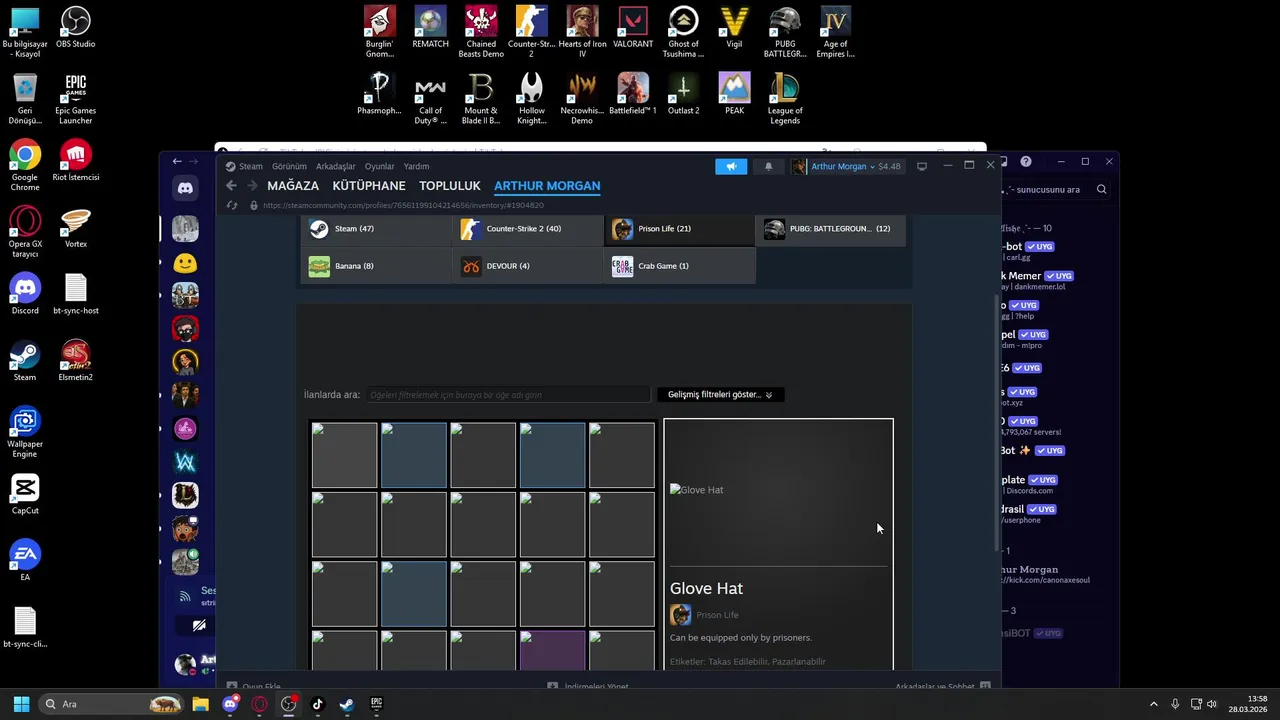Open the Yardım menu
The height and width of the screenshot is (720, 1280).
tap(416, 166)
